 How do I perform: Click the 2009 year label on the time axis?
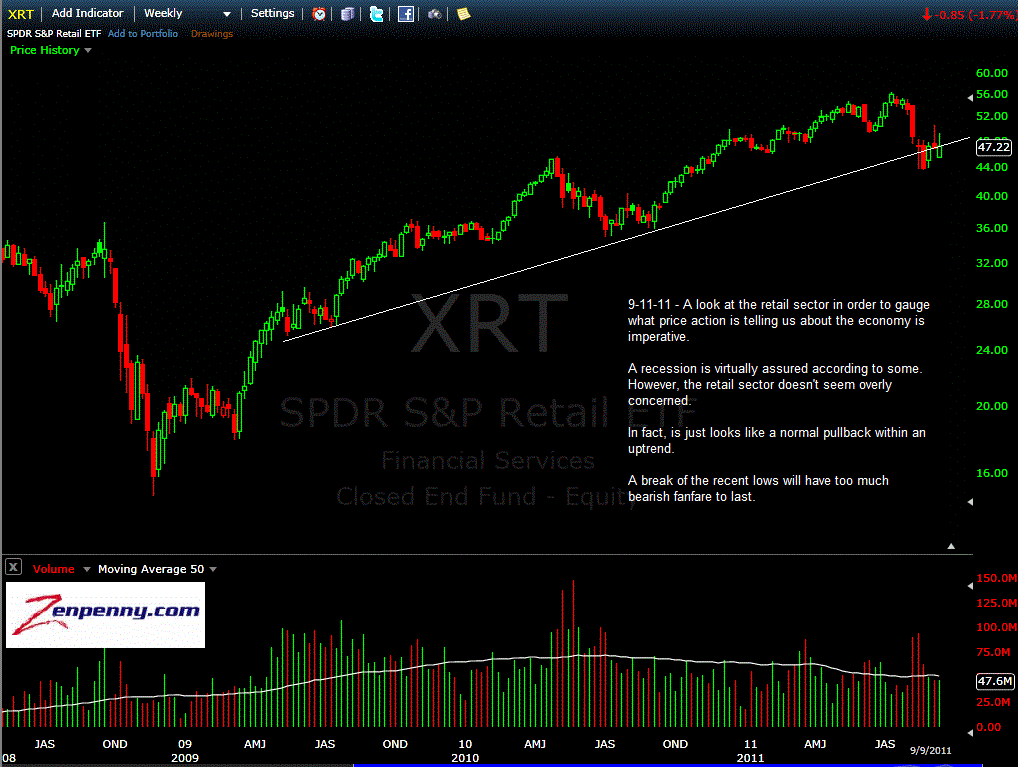click(x=185, y=758)
